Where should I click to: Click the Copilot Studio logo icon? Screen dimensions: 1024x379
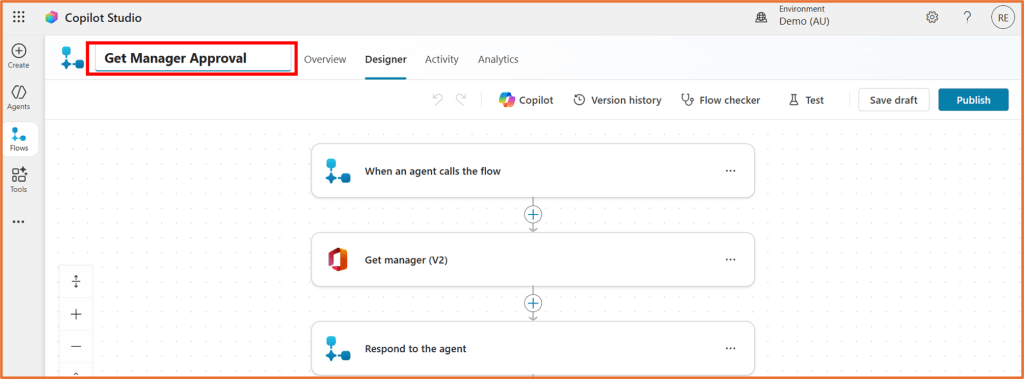coord(52,18)
